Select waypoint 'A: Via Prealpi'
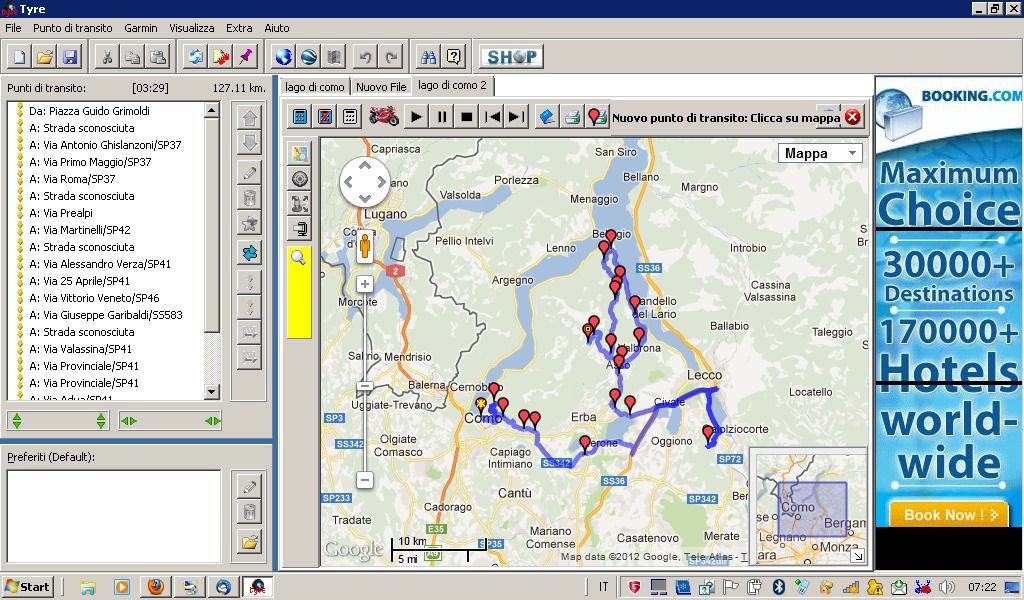Screen dimensions: 1024x600 61,213
